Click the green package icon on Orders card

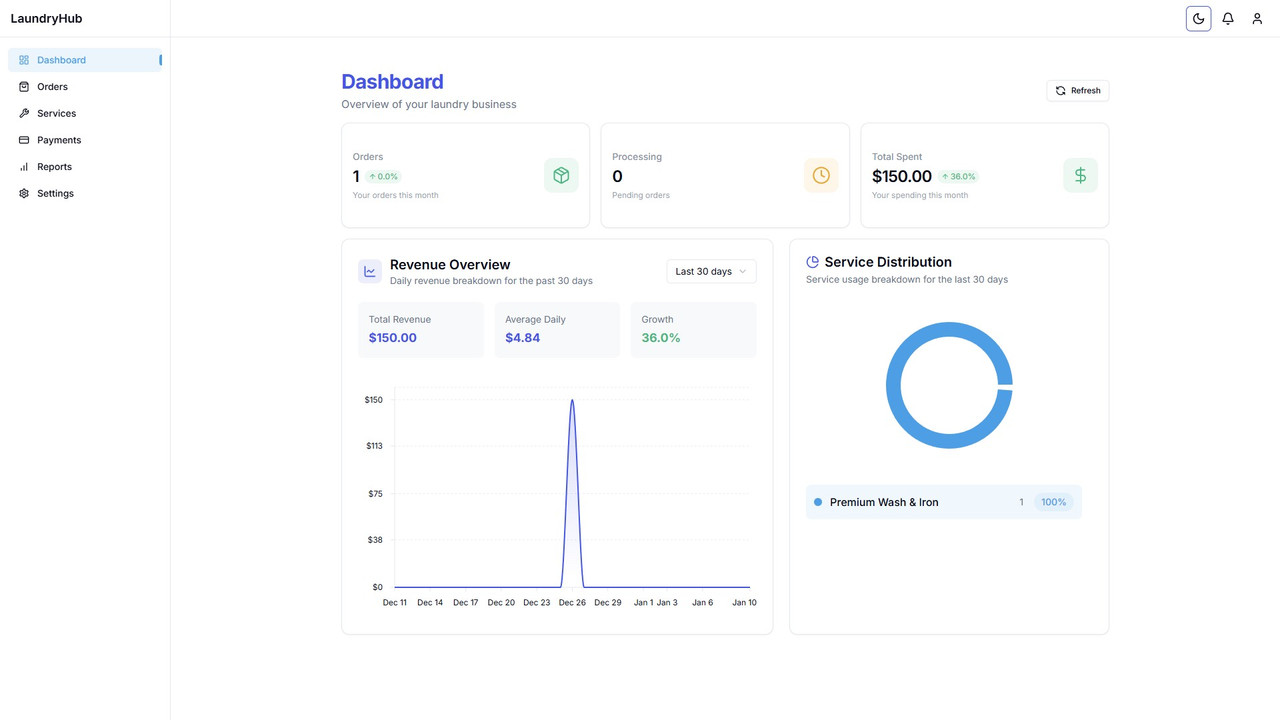pyautogui.click(x=561, y=175)
